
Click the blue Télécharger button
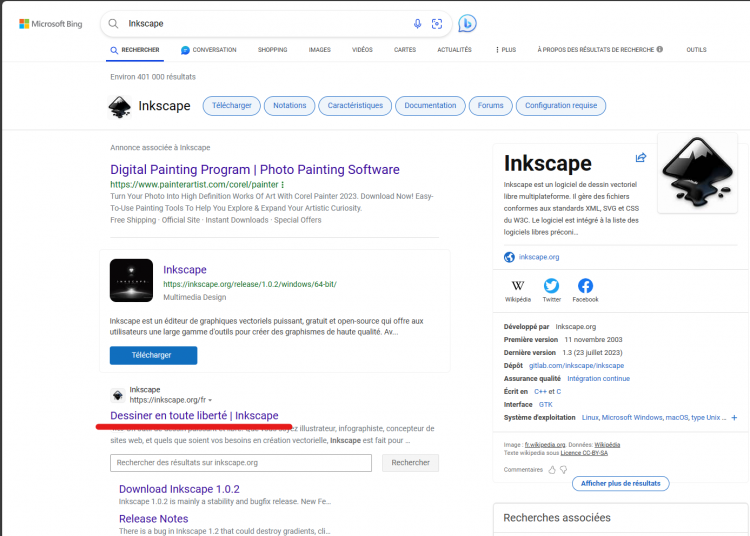pyautogui.click(x=153, y=355)
